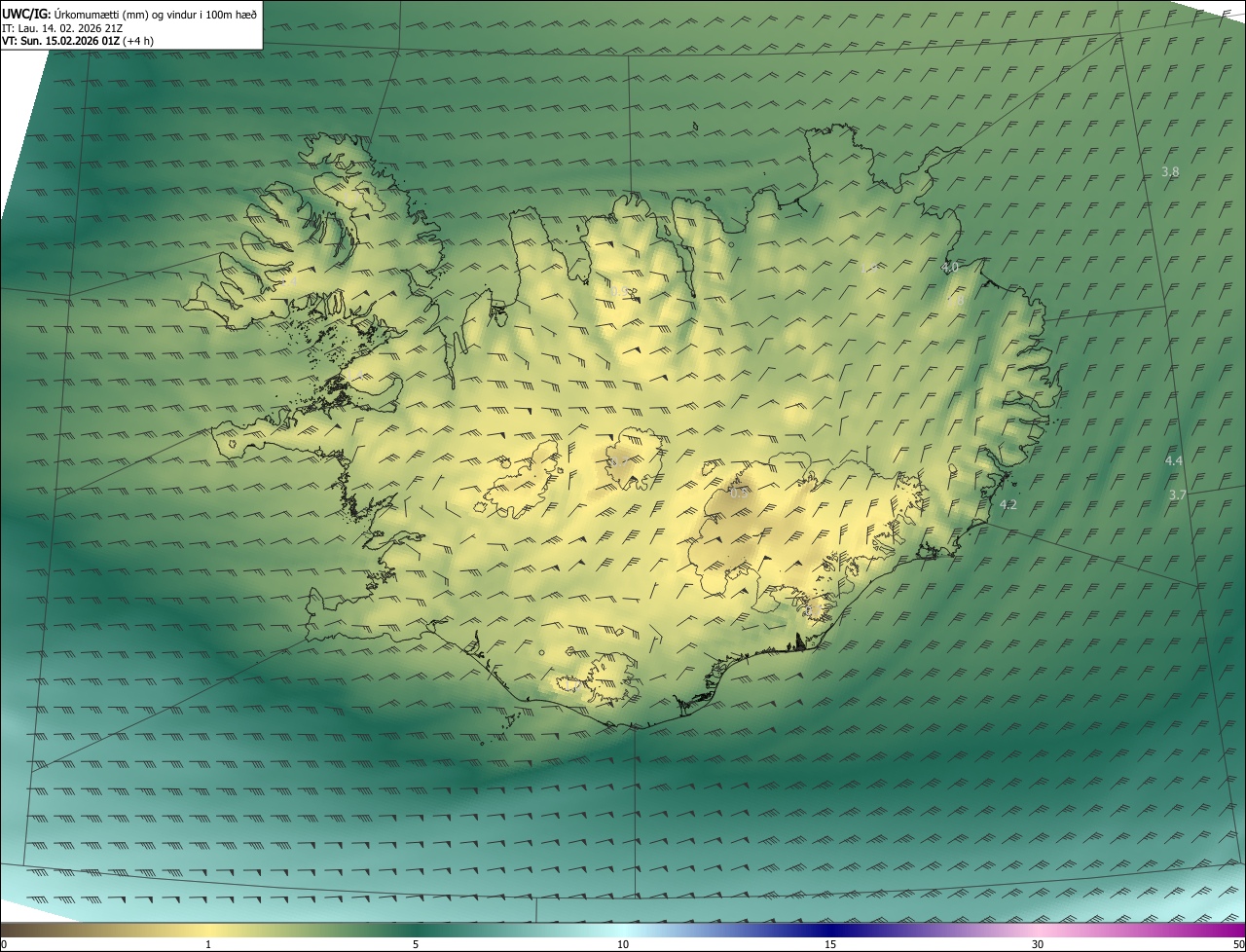
Task: Click the '10' tick on the color scale
Action: pos(623,944)
